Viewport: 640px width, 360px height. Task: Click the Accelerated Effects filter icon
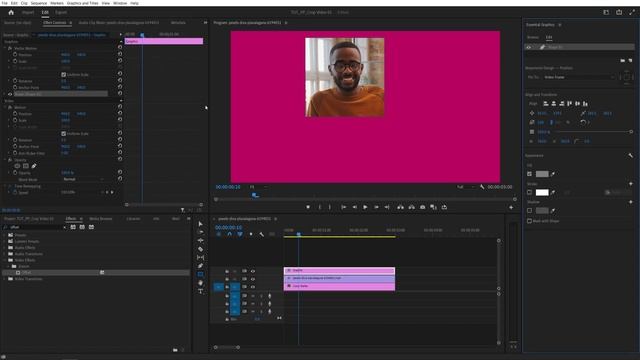tap(73, 227)
